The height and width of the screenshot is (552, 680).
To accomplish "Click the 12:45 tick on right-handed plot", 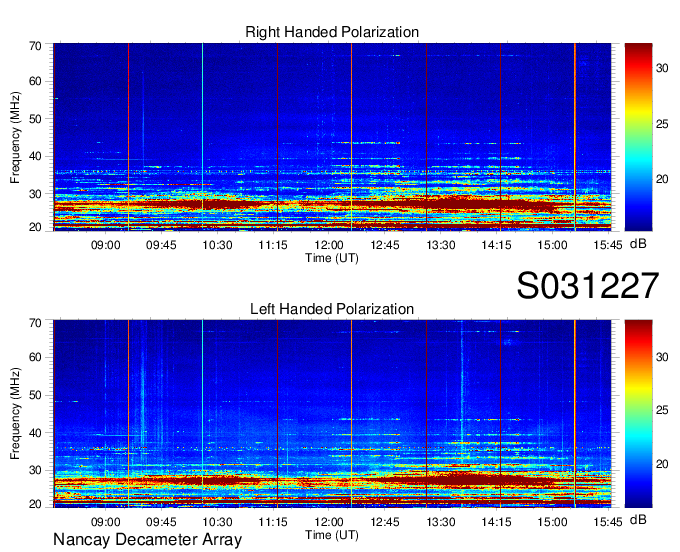I will [x=385, y=245].
